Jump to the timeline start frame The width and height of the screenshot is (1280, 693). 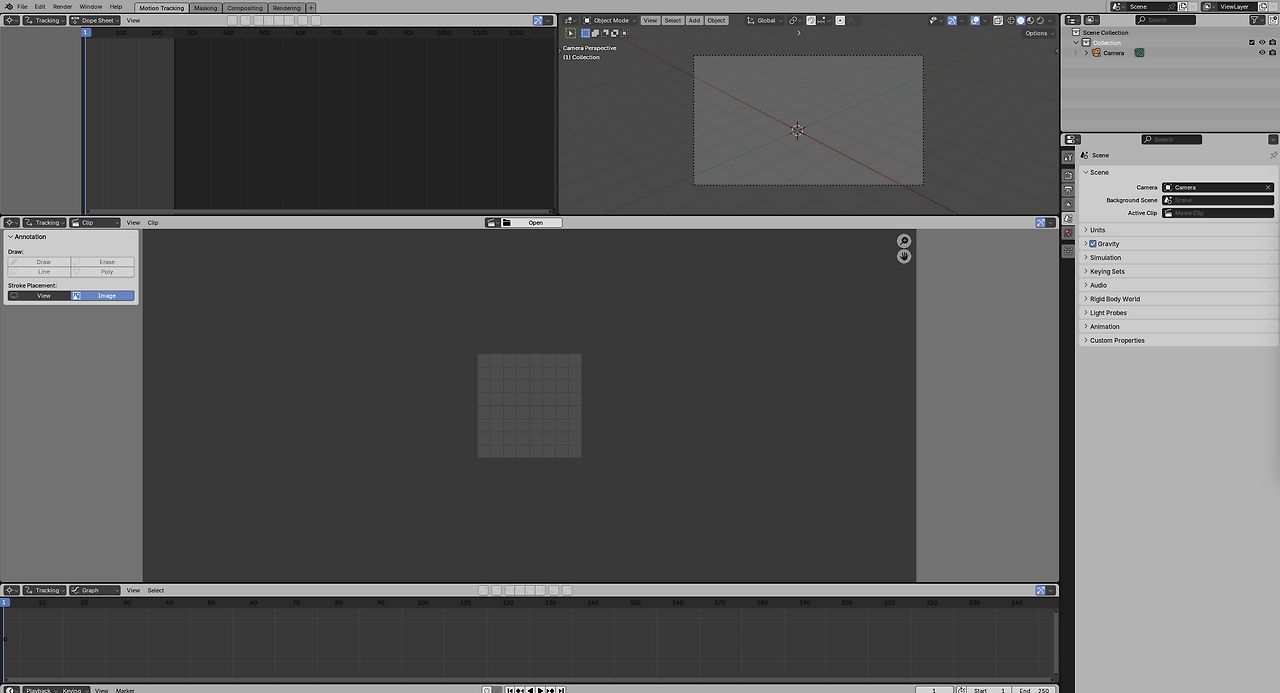(x=510, y=690)
